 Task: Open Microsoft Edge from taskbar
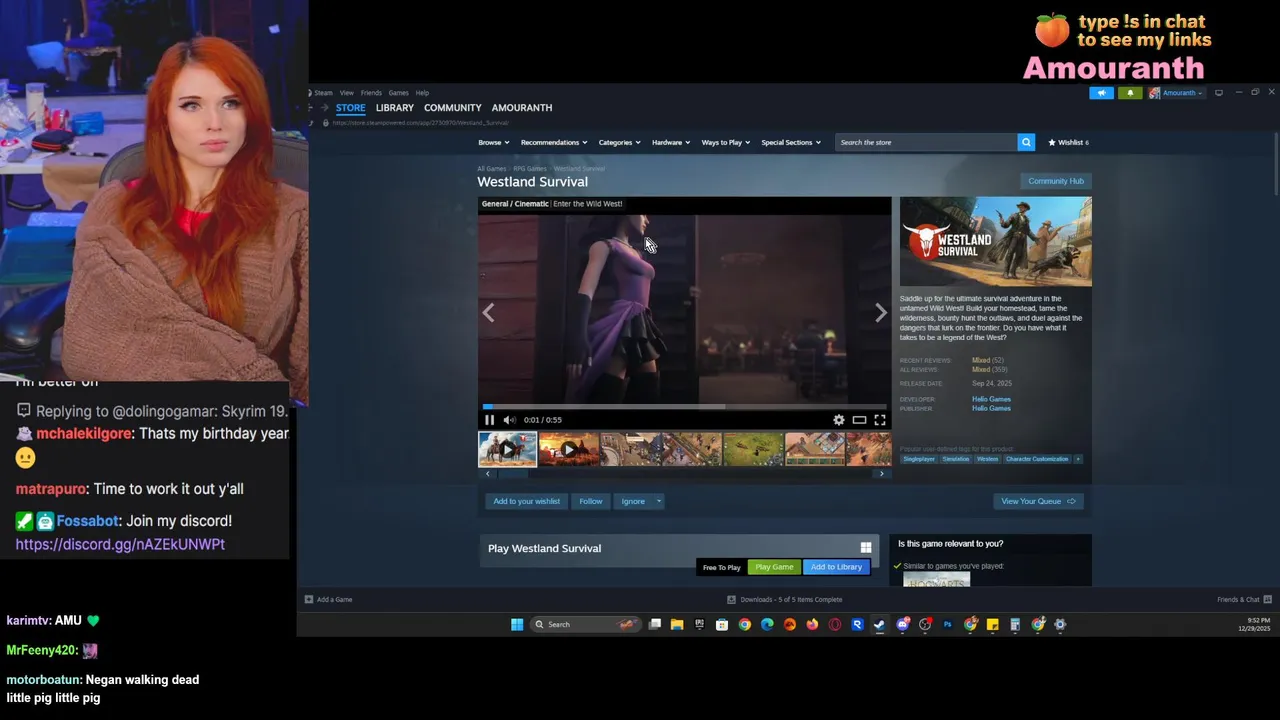coord(767,624)
